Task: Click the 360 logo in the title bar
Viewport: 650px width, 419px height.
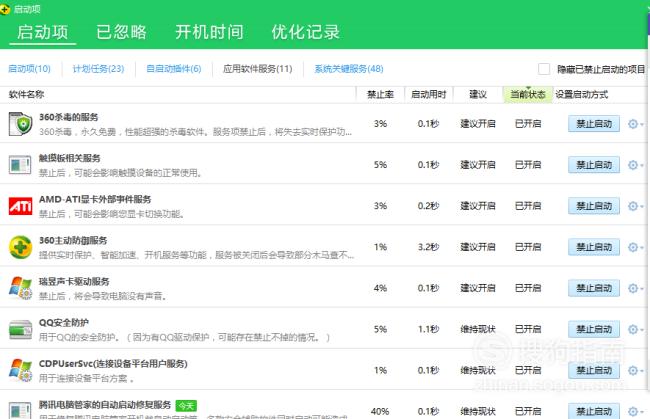Action: coord(5,9)
